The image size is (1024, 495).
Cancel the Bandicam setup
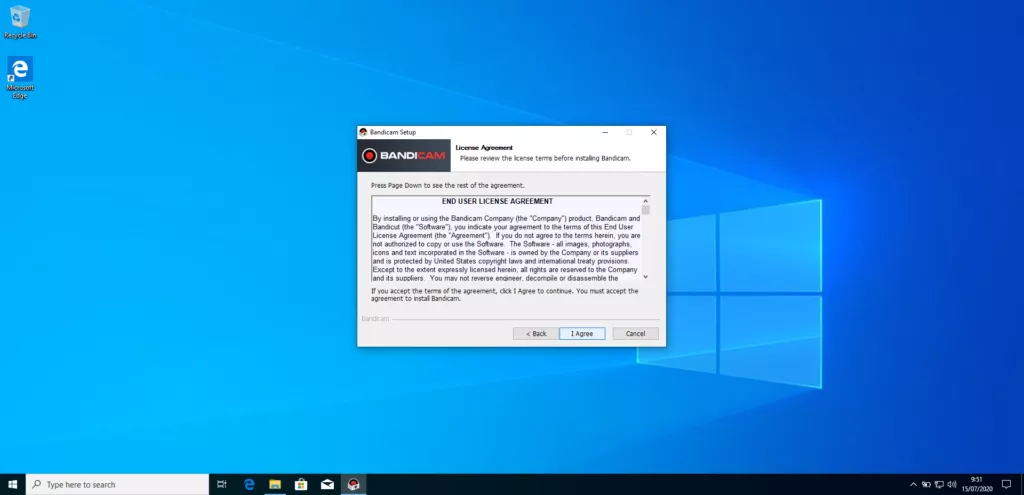pos(635,333)
